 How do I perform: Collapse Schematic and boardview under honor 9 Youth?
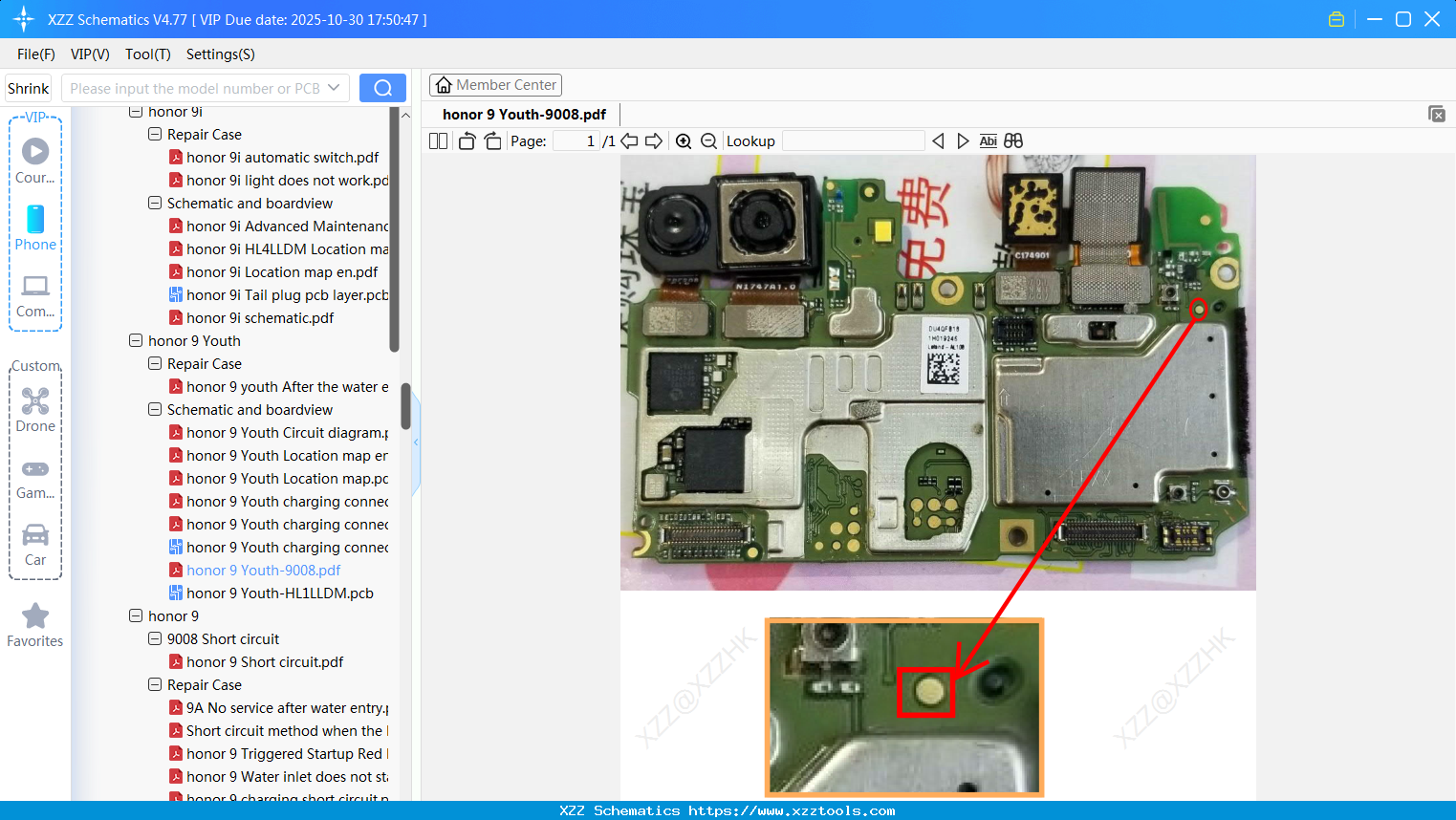click(155, 410)
